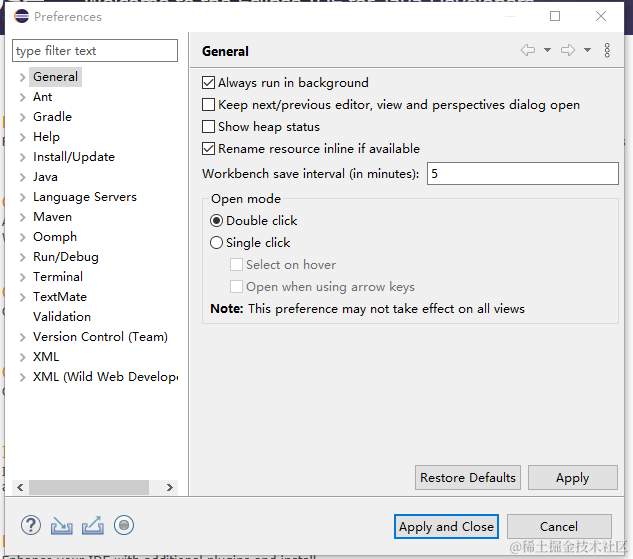The width and height of the screenshot is (633, 559).
Task: Click the tree horizontal scrollbar thumb
Action: pyautogui.click(x=89, y=487)
